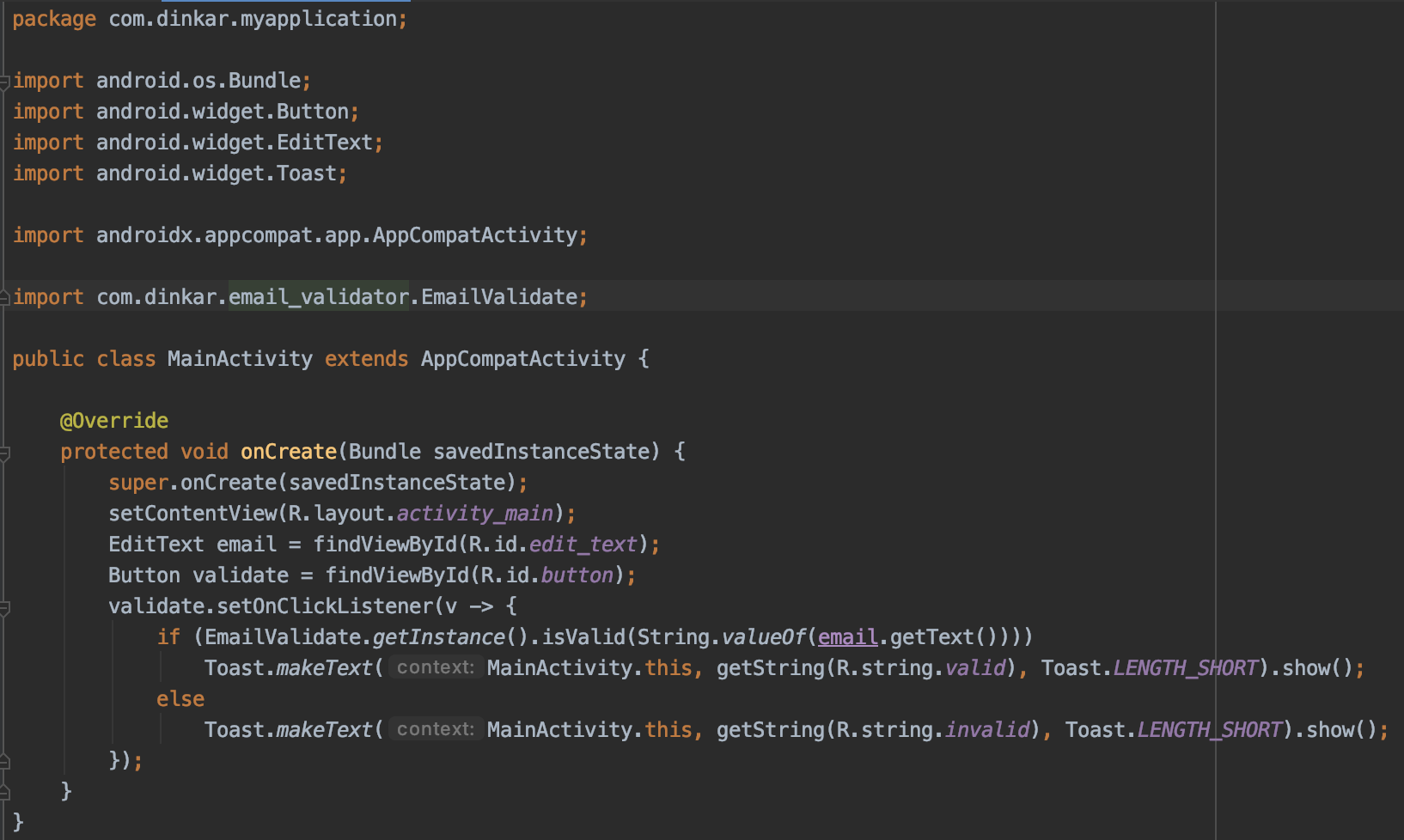
Task: Click the 'isValid' method call
Action: point(583,637)
